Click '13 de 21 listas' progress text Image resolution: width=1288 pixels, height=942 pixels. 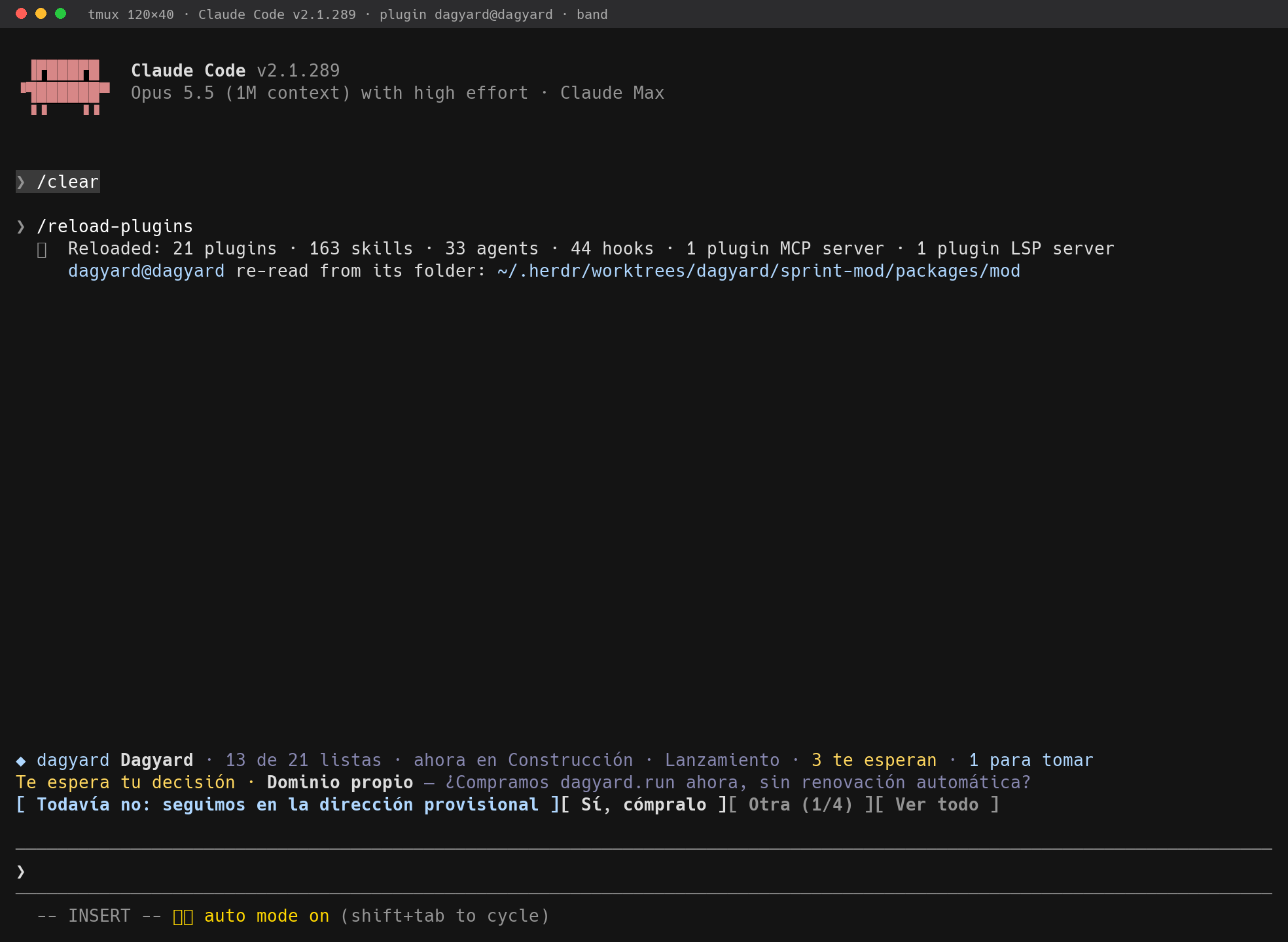click(x=304, y=760)
